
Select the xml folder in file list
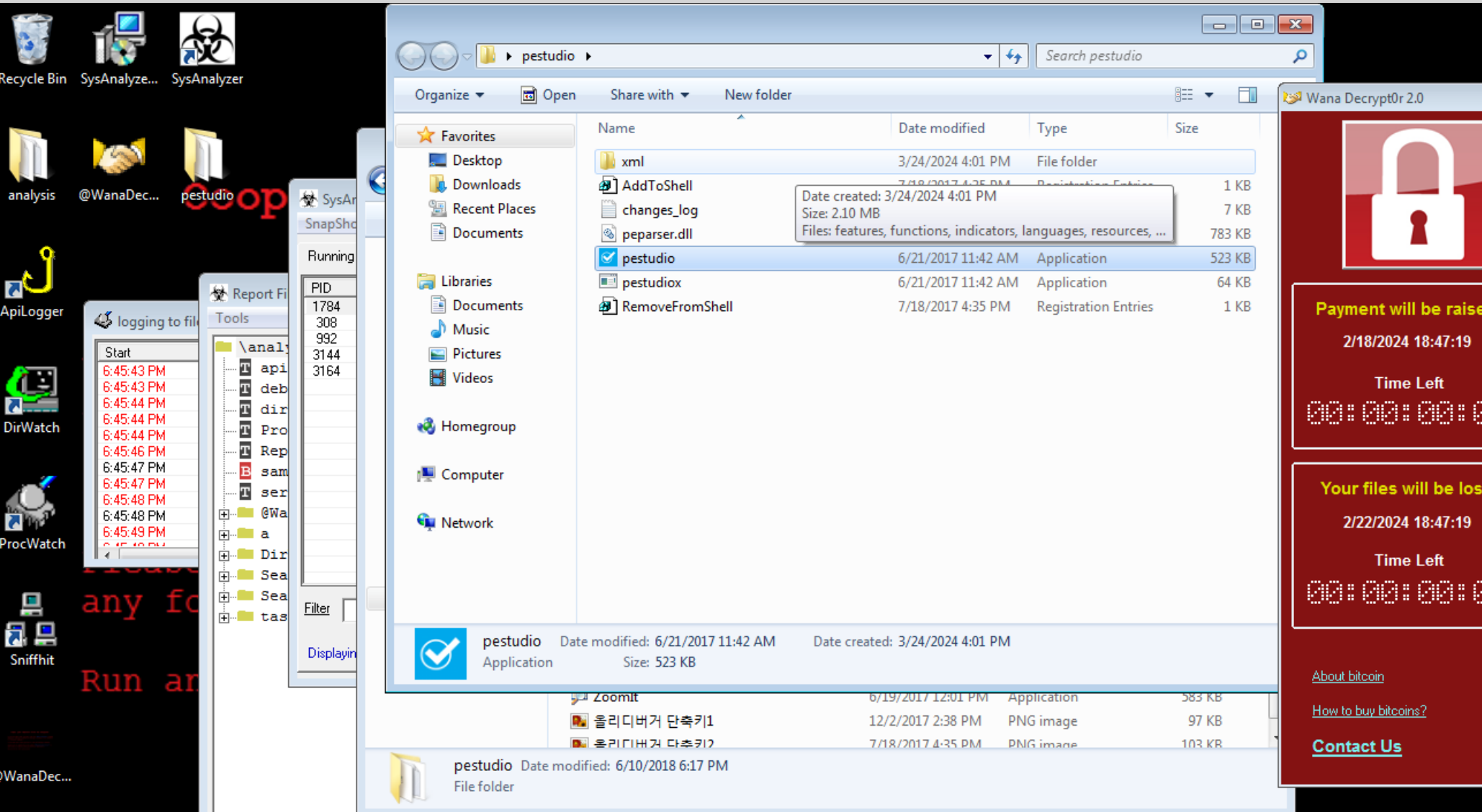click(925, 161)
